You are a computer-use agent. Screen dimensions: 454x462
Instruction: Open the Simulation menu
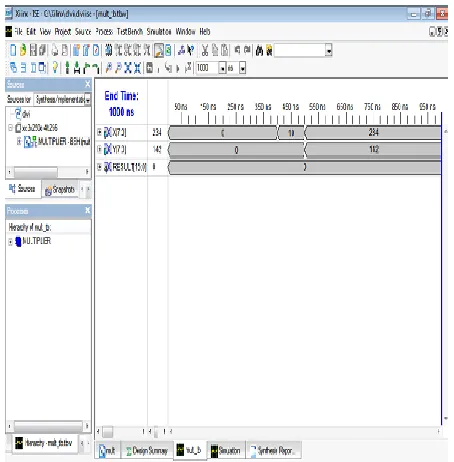(x=159, y=32)
